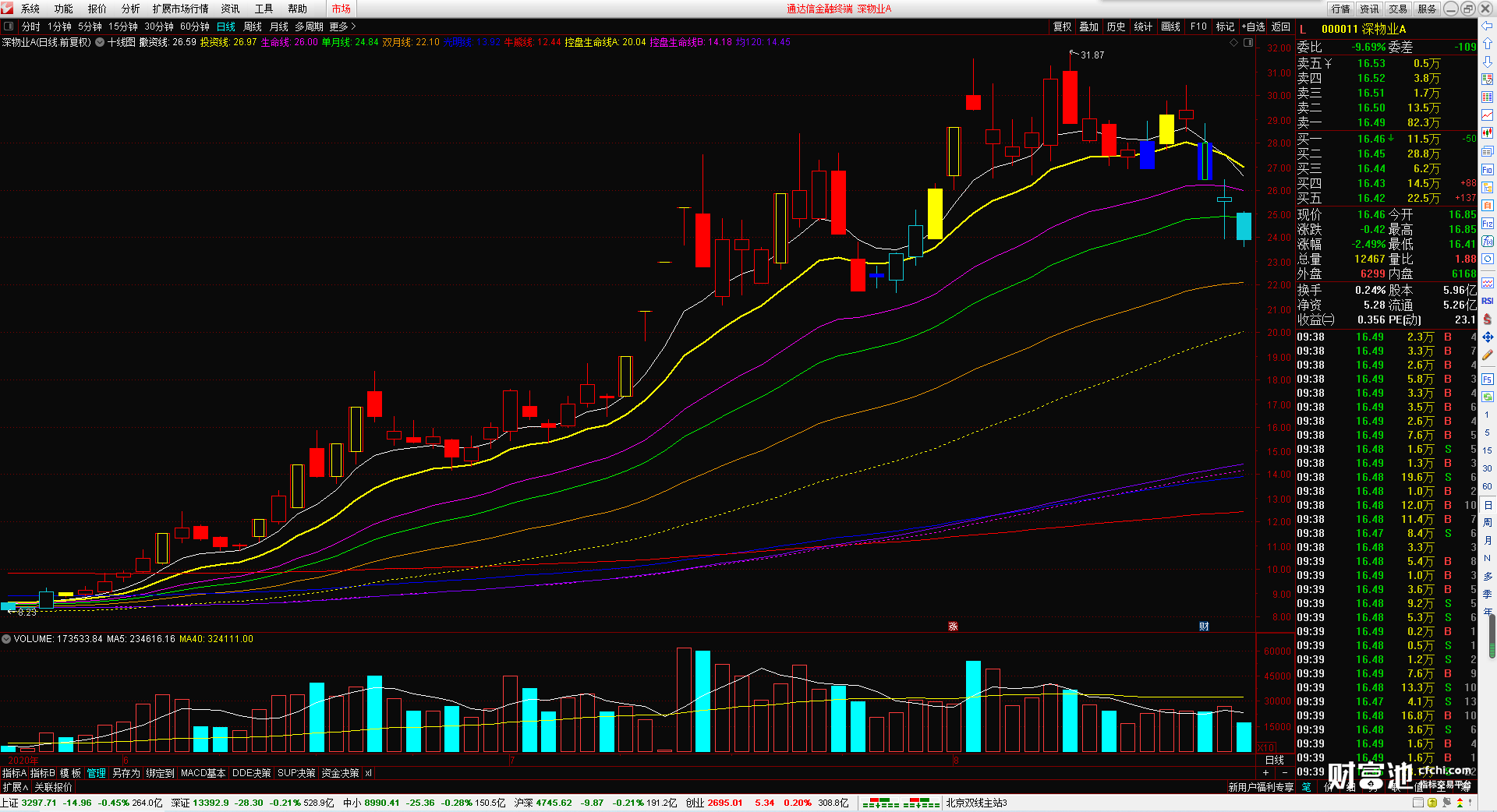This screenshot has height=812, width=1497.
Task: Click the circle icon in the right sidebar
Action: click(1487, 259)
